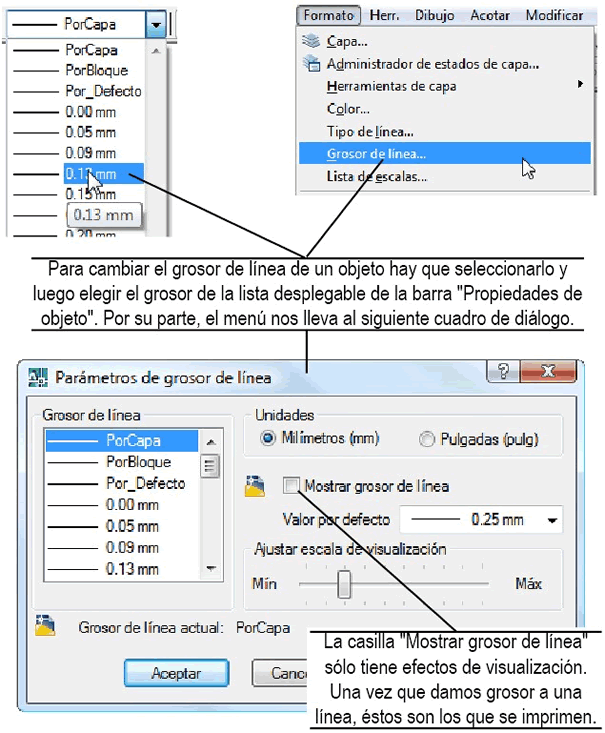The image size is (605, 733).
Task: Select 0.05 mm in the dialog list
Action: pyautogui.click(x=122, y=526)
